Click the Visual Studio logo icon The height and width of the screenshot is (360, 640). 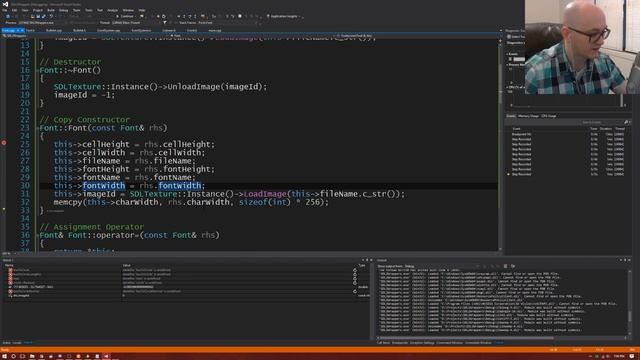(x=5, y=4)
